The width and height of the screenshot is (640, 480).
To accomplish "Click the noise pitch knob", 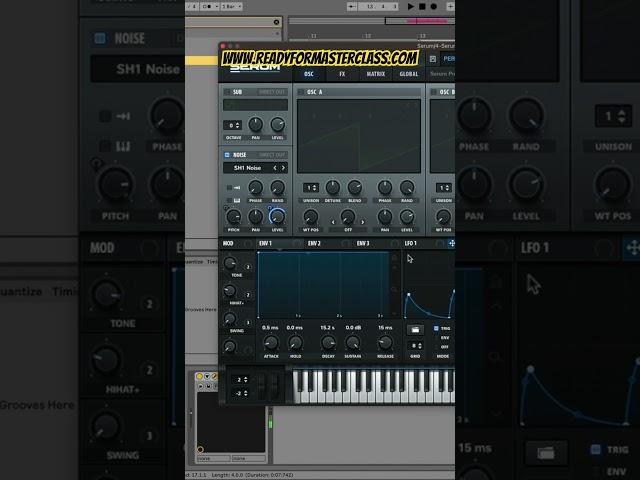I will 233,217.
